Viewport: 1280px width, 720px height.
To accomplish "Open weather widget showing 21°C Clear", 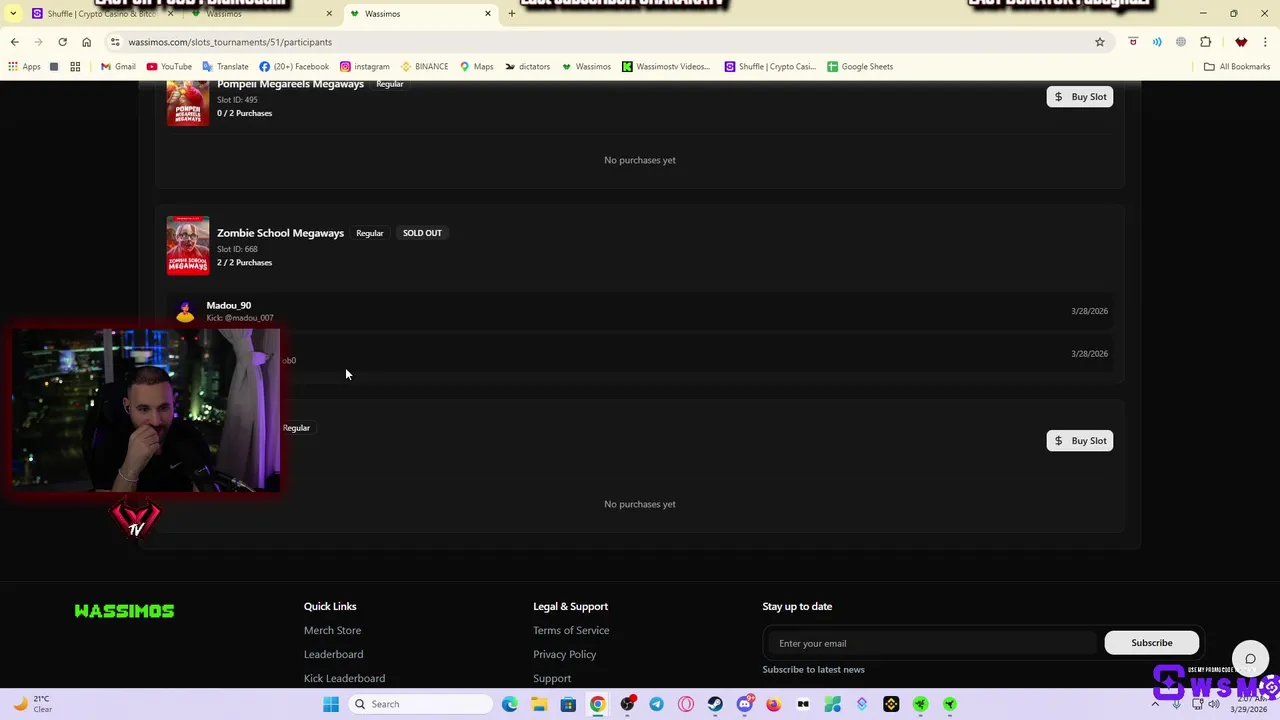I will pos(32,704).
